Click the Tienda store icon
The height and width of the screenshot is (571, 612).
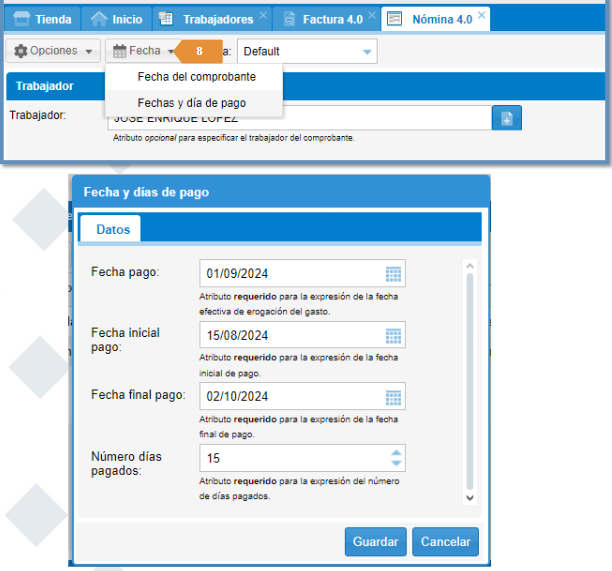(x=21, y=19)
